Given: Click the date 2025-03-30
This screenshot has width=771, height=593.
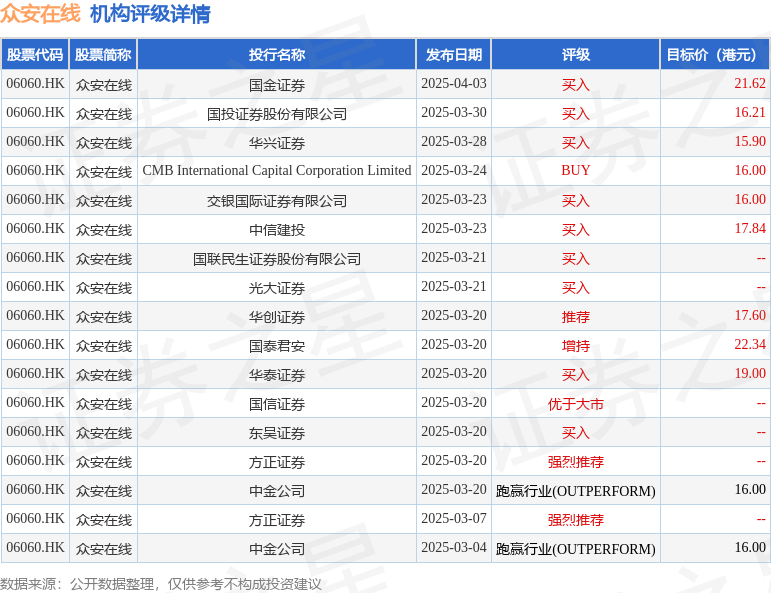Looking at the screenshot, I should tap(454, 112).
